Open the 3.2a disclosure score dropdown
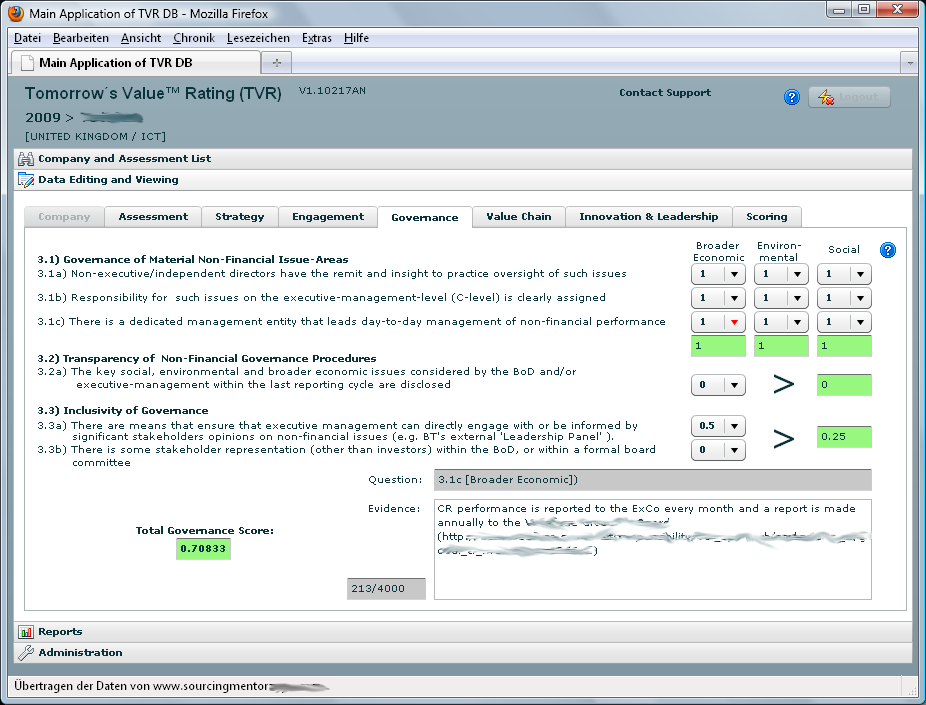Viewport: 926px width, 705px height. point(733,385)
